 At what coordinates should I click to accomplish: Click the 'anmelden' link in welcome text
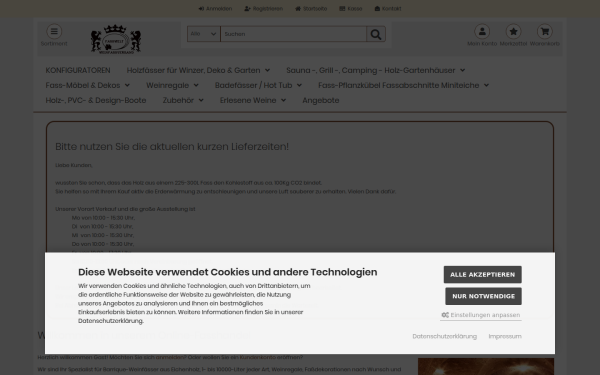pyautogui.click(x=169, y=357)
